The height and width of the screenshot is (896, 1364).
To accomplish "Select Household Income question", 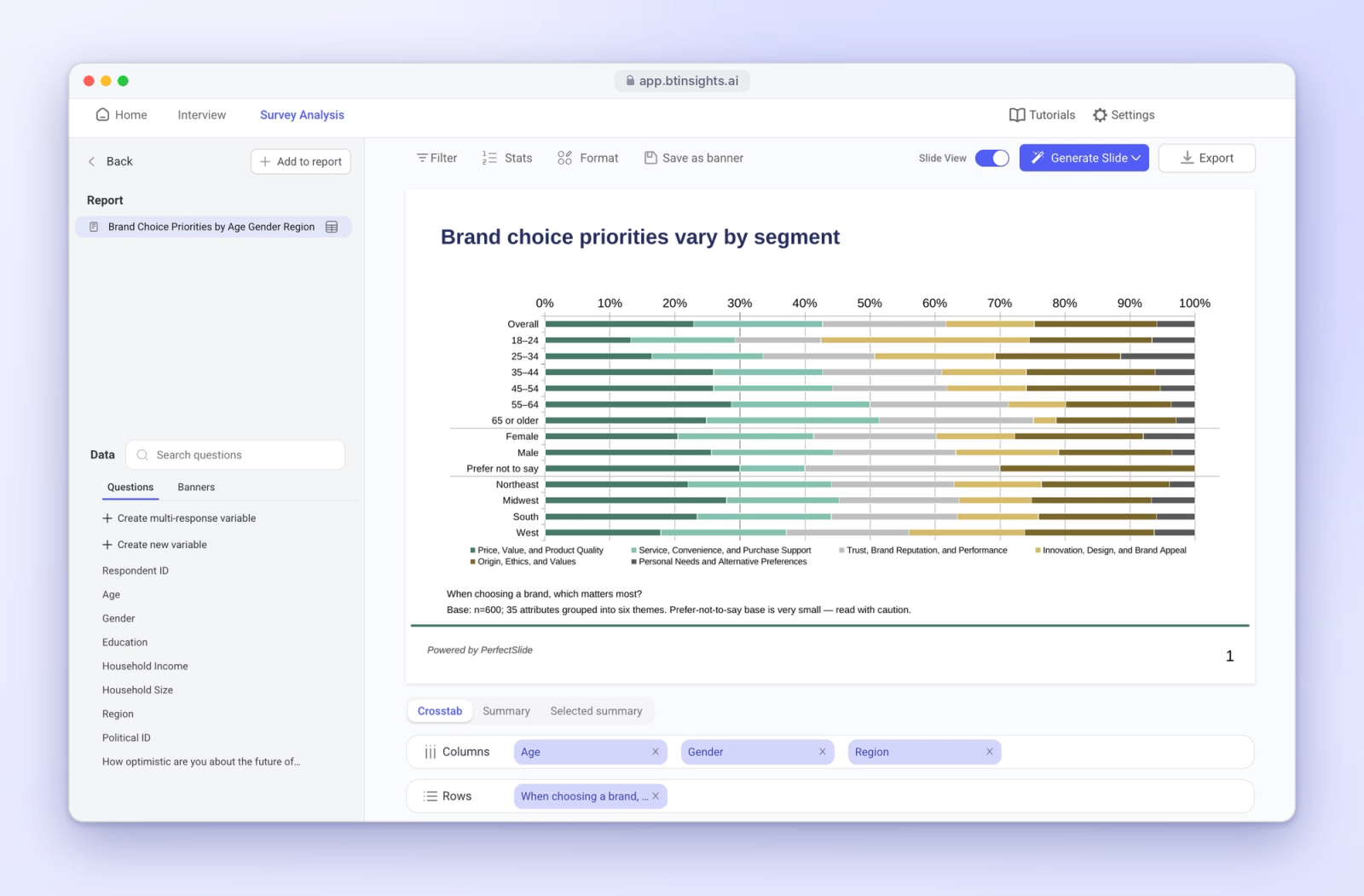I will click(x=145, y=666).
